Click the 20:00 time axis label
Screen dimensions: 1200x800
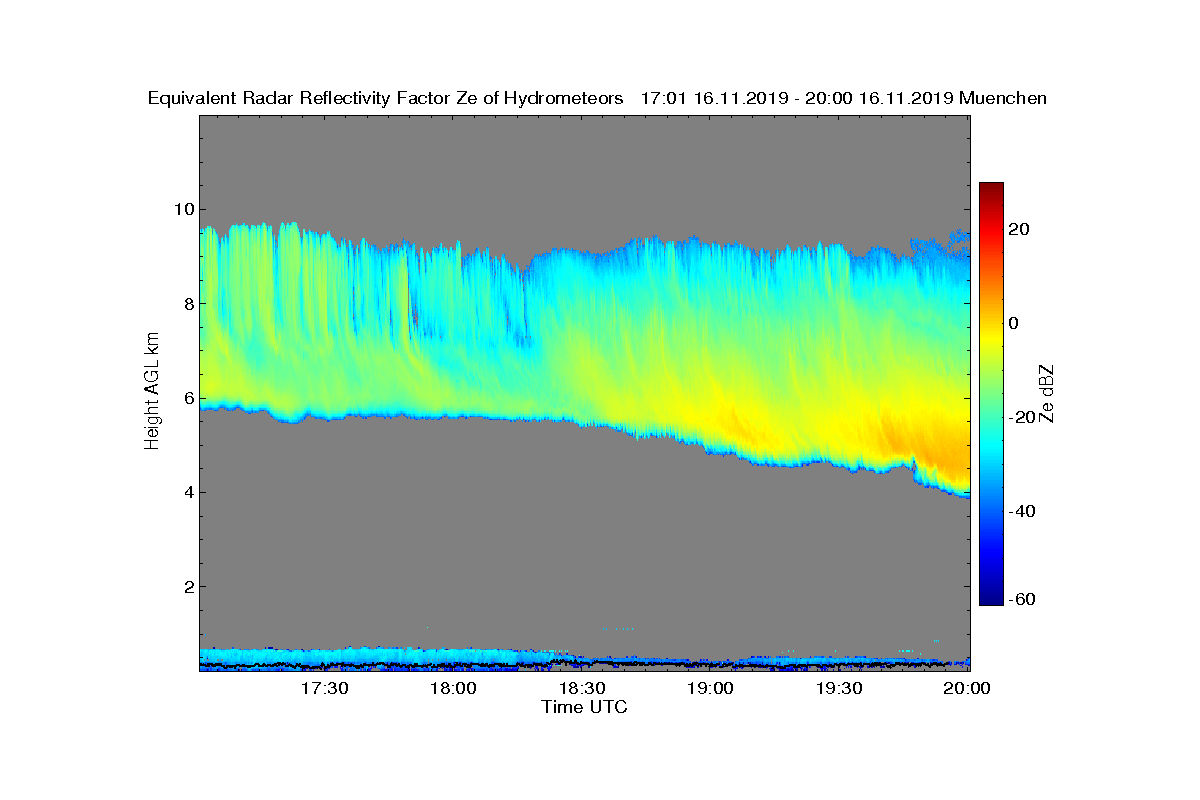(969, 689)
